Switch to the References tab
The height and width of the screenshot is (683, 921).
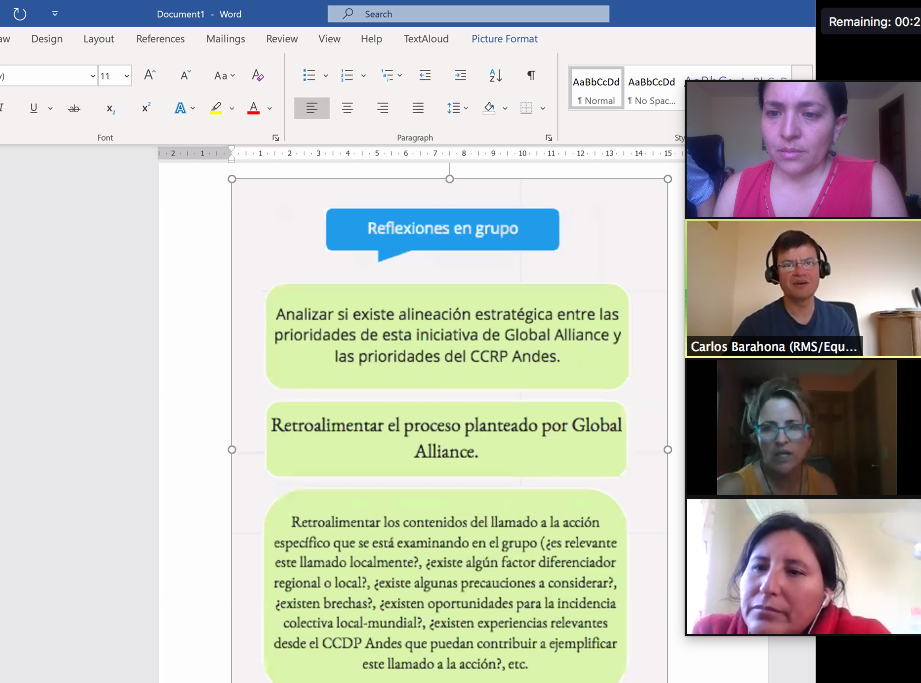pos(160,39)
